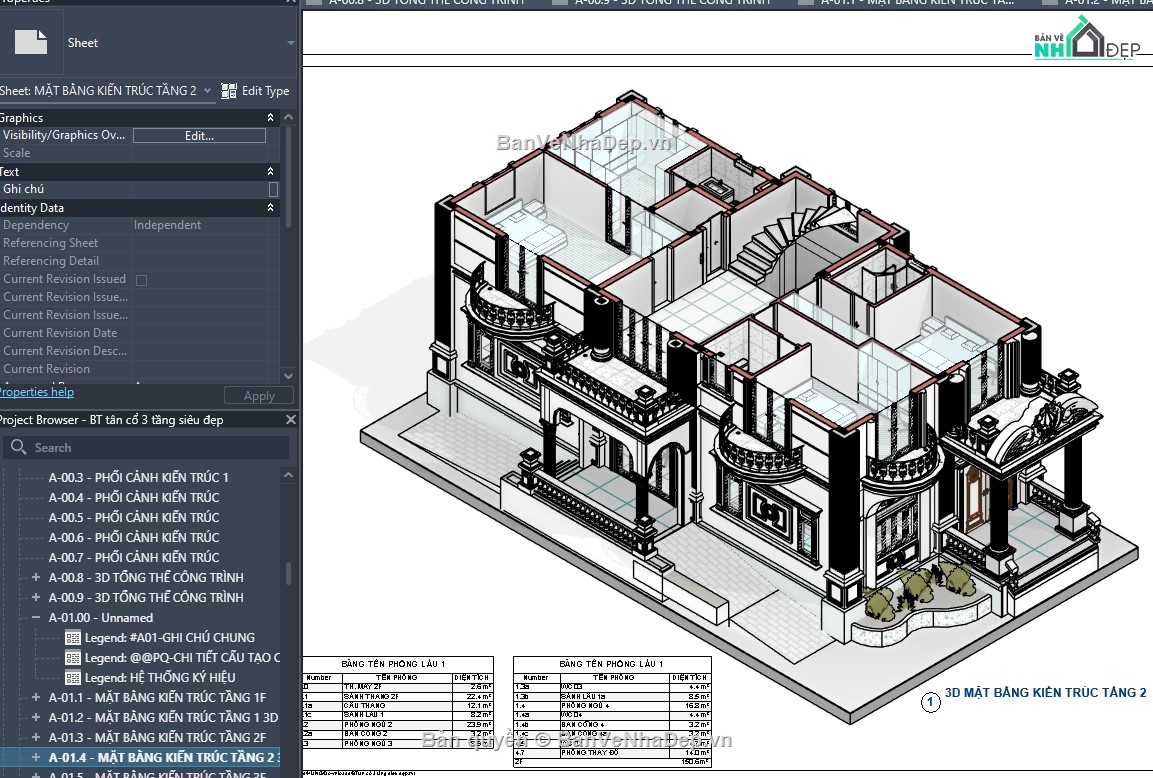
Task: Collapse sheet A-01.00 - Unnamed
Action: pyautogui.click(x=35, y=617)
